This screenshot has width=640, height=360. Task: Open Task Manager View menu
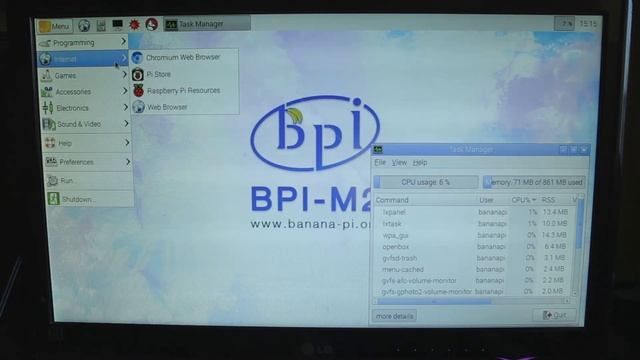click(399, 162)
